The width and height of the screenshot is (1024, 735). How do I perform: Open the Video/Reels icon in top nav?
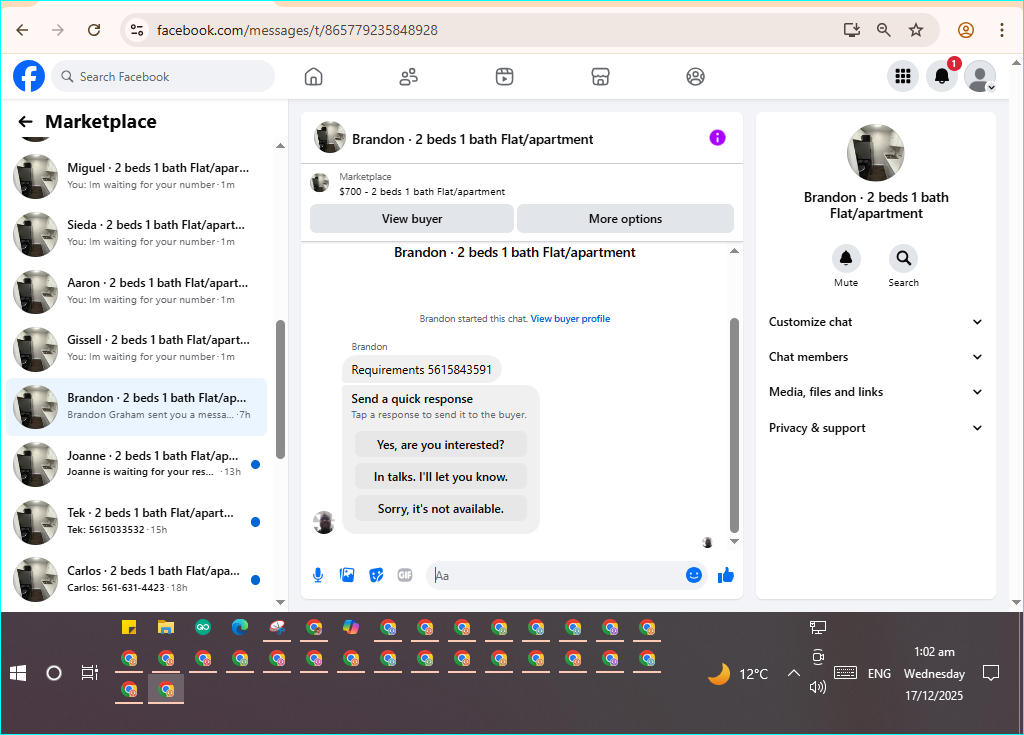(504, 76)
